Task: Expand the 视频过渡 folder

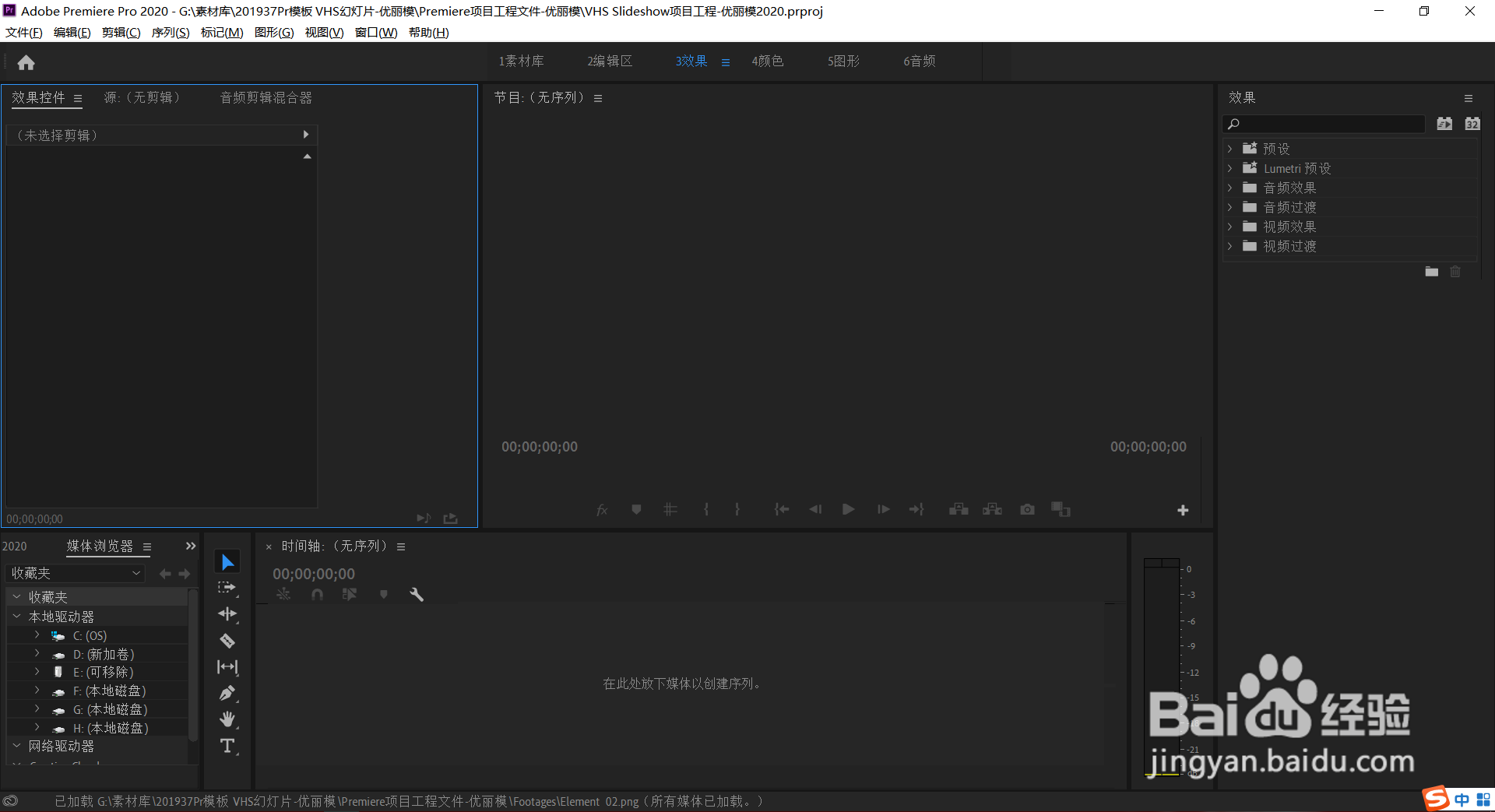Action: [1229, 246]
